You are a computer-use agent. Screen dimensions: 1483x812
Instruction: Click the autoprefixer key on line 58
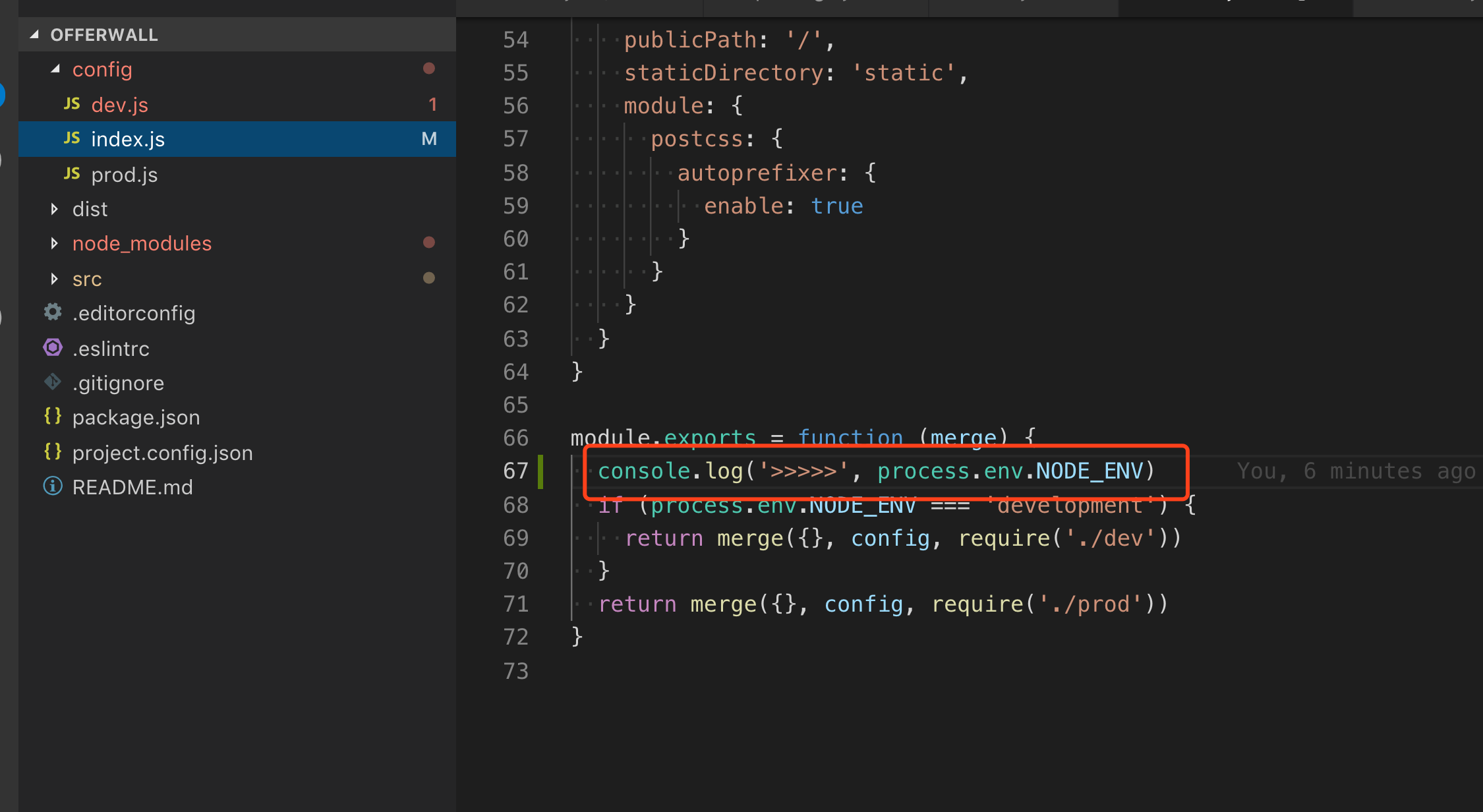[x=757, y=173]
